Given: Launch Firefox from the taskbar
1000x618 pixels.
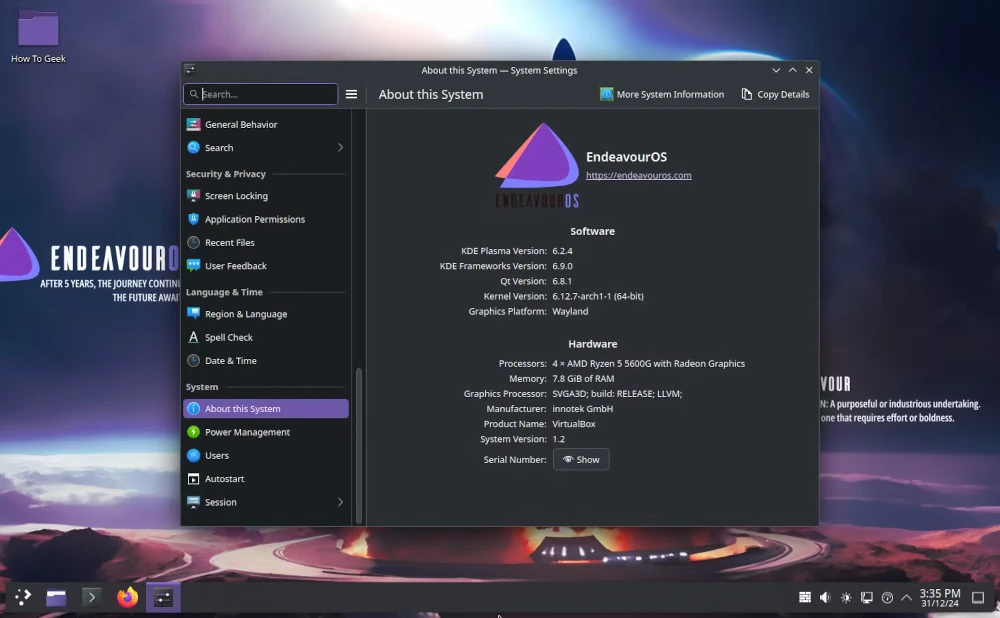Looking at the screenshot, I should [127, 597].
